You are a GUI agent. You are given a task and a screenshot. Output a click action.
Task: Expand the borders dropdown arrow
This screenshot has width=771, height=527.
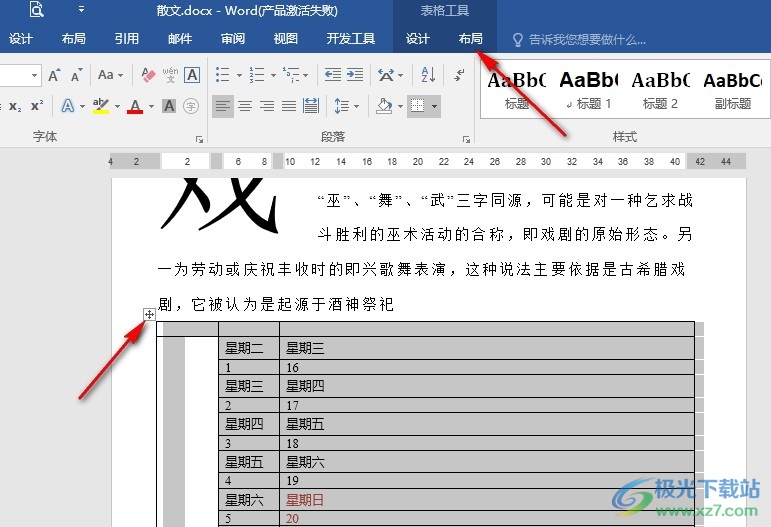(x=434, y=106)
